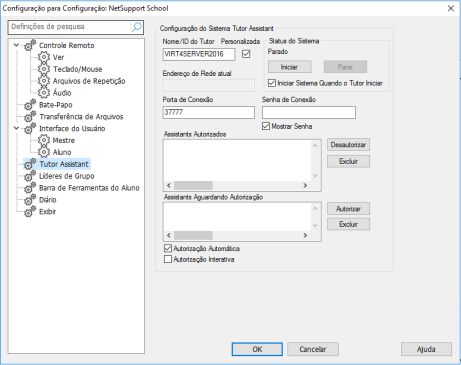
Task: Click the gear icon next to Áudio
Action: point(44,93)
